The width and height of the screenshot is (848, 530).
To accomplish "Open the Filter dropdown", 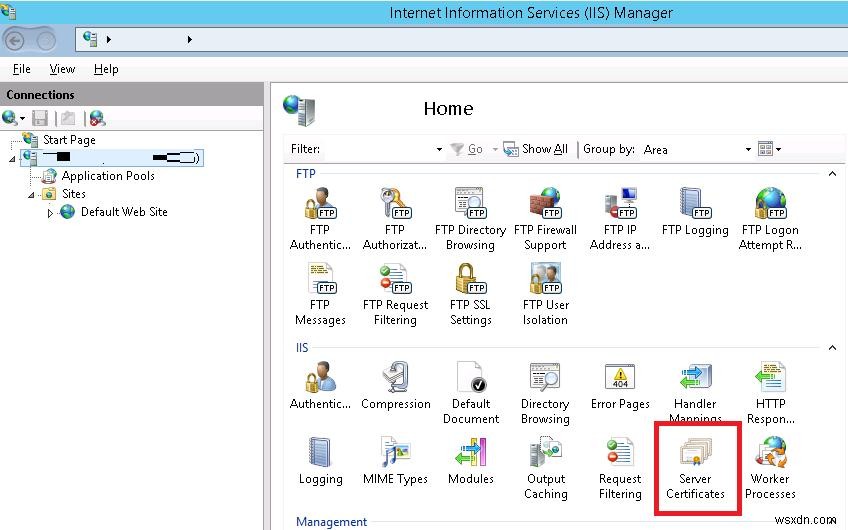I will pyautogui.click(x=439, y=149).
